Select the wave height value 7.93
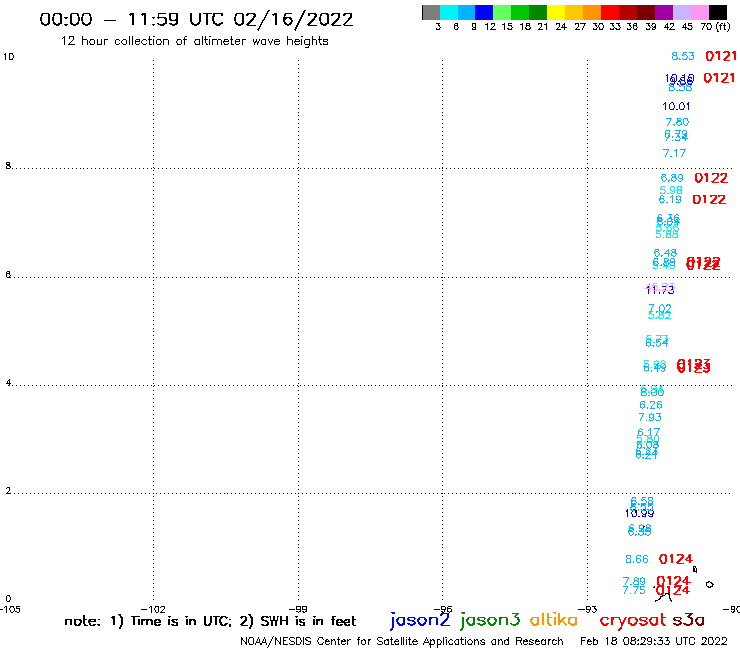This screenshot has height=650, width=740. click(650, 417)
